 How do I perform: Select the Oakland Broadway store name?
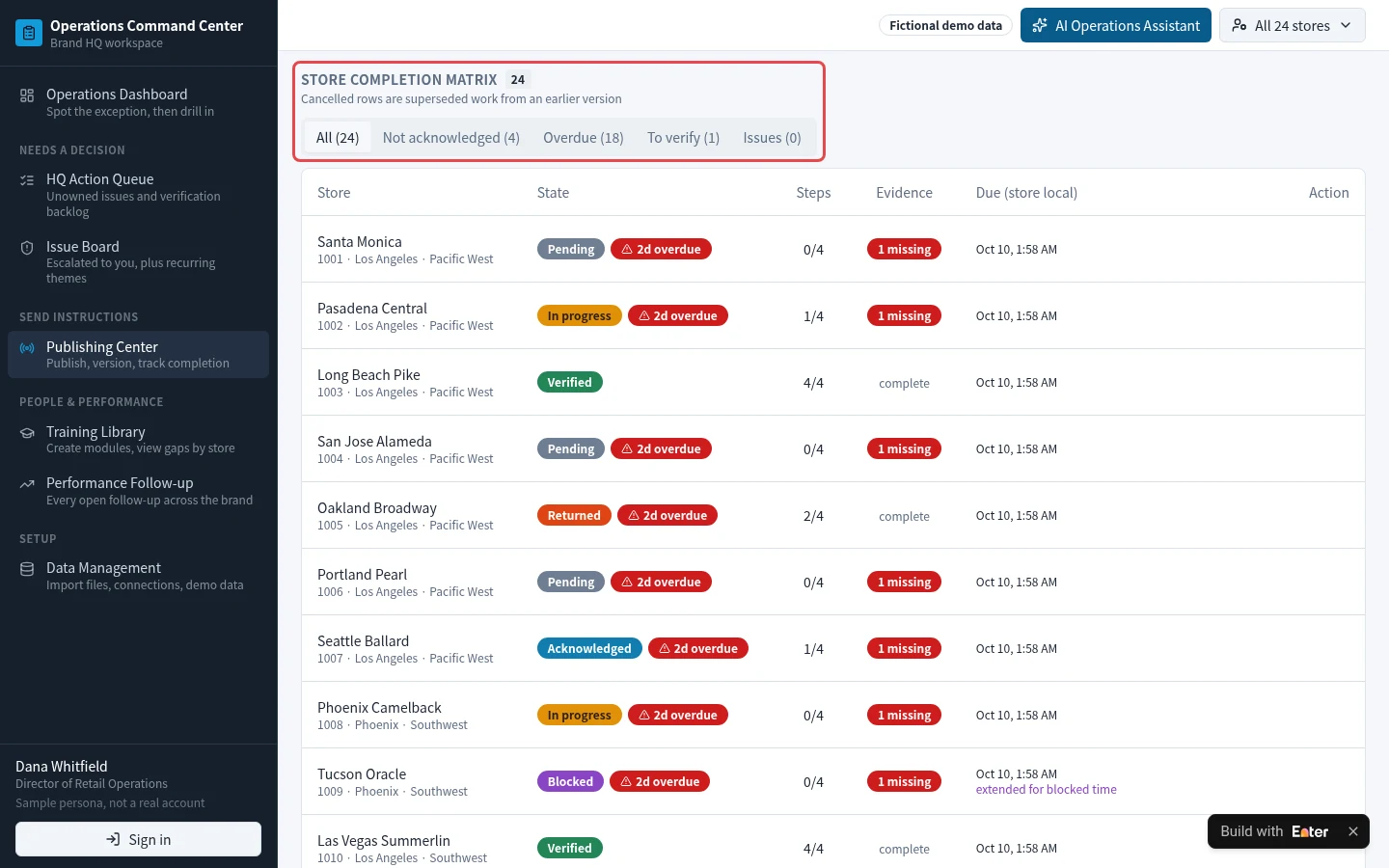point(377,508)
